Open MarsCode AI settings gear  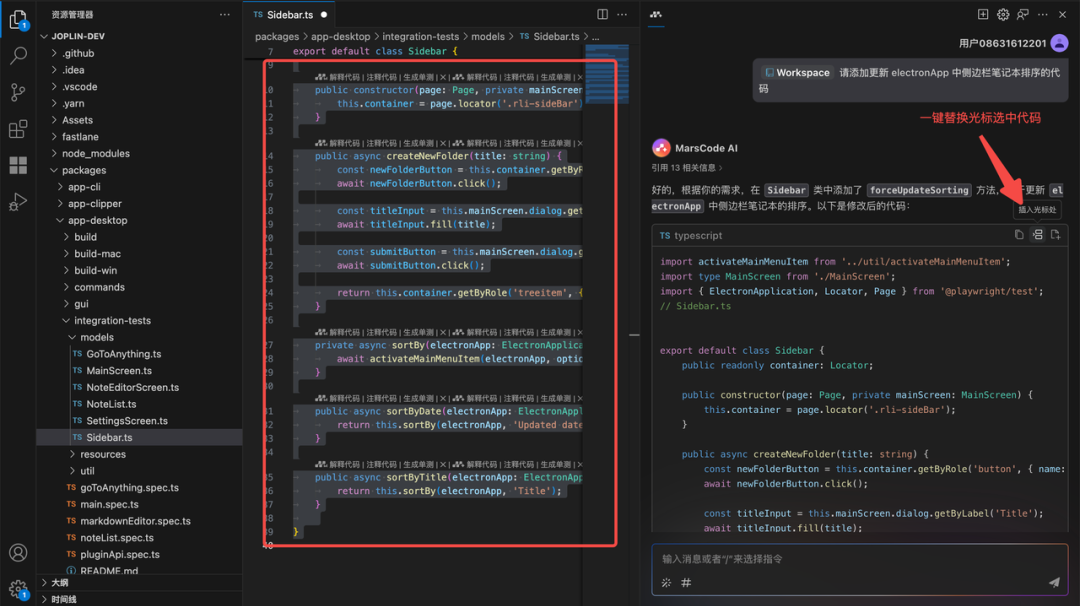1003,15
